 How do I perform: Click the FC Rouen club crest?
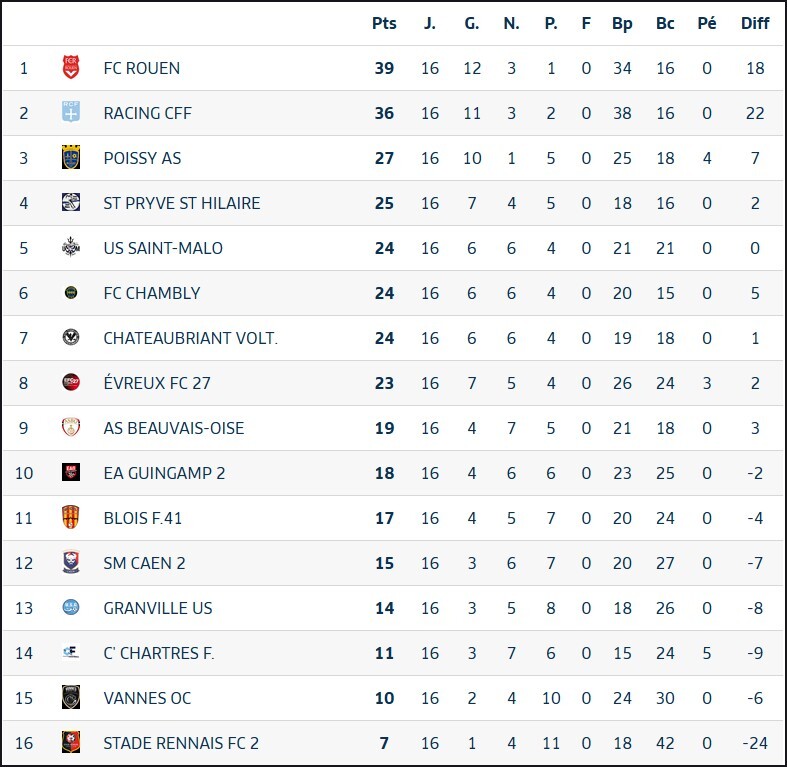coord(71,68)
